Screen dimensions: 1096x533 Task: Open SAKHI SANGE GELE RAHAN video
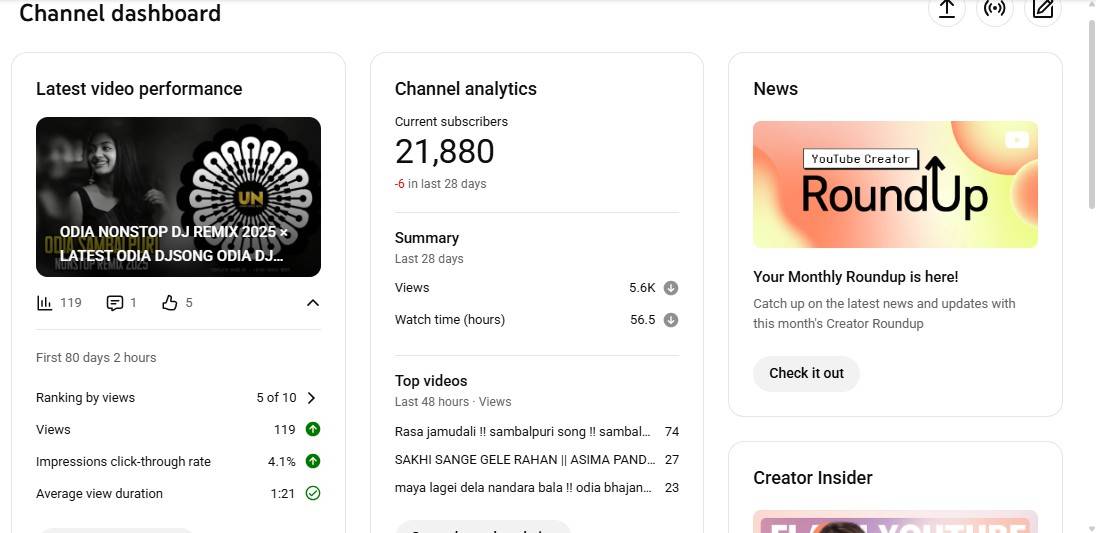525,460
